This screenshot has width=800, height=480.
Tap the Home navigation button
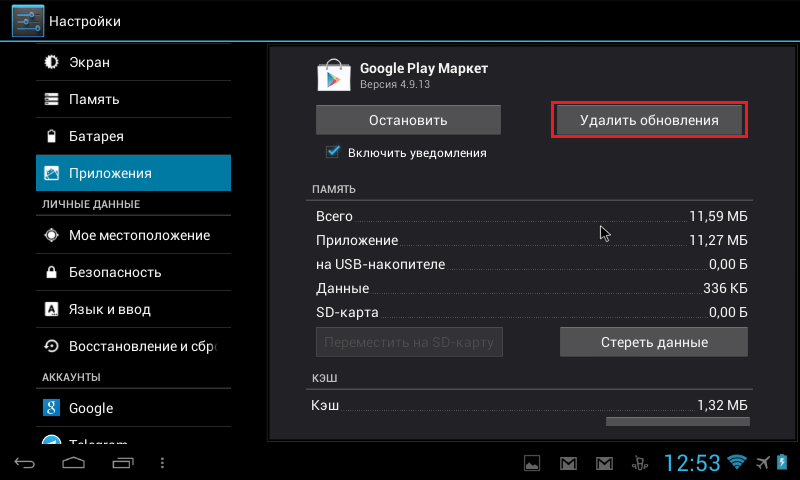pos(73,463)
